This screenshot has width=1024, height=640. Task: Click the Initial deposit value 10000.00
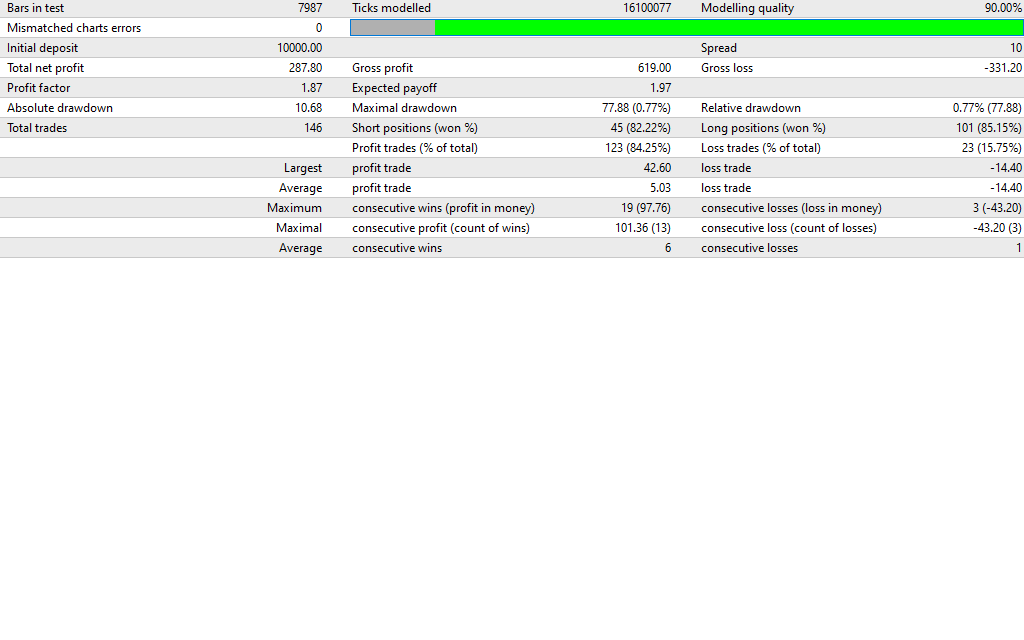[299, 48]
